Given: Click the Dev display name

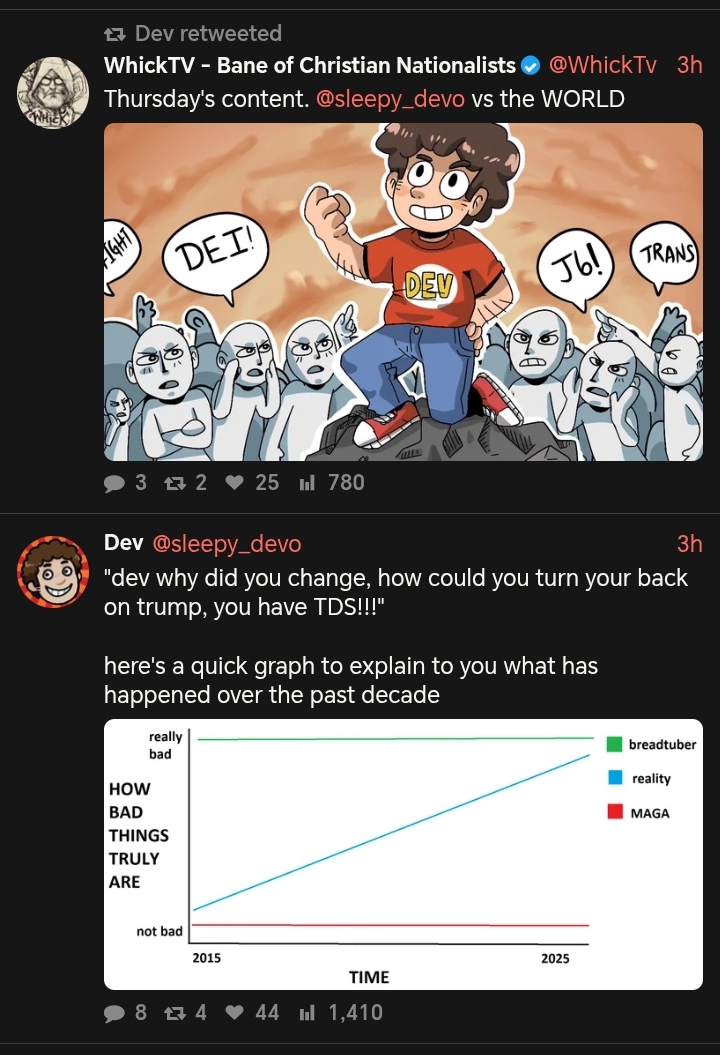Looking at the screenshot, I should coord(124,542).
